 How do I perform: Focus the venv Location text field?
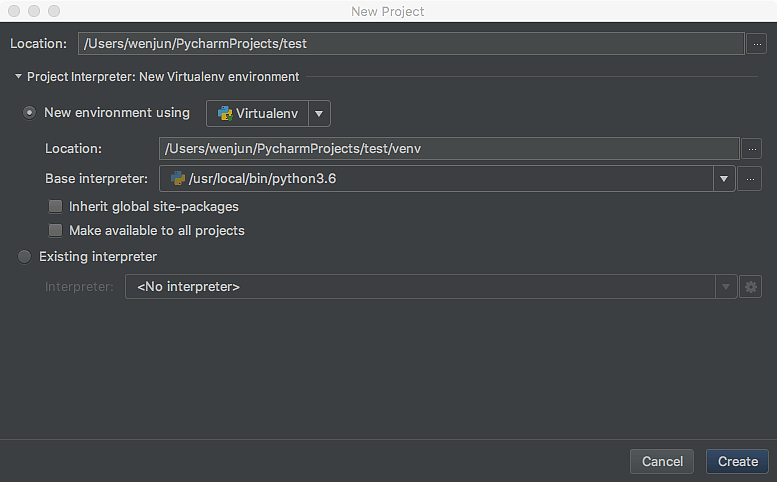[x=448, y=149]
